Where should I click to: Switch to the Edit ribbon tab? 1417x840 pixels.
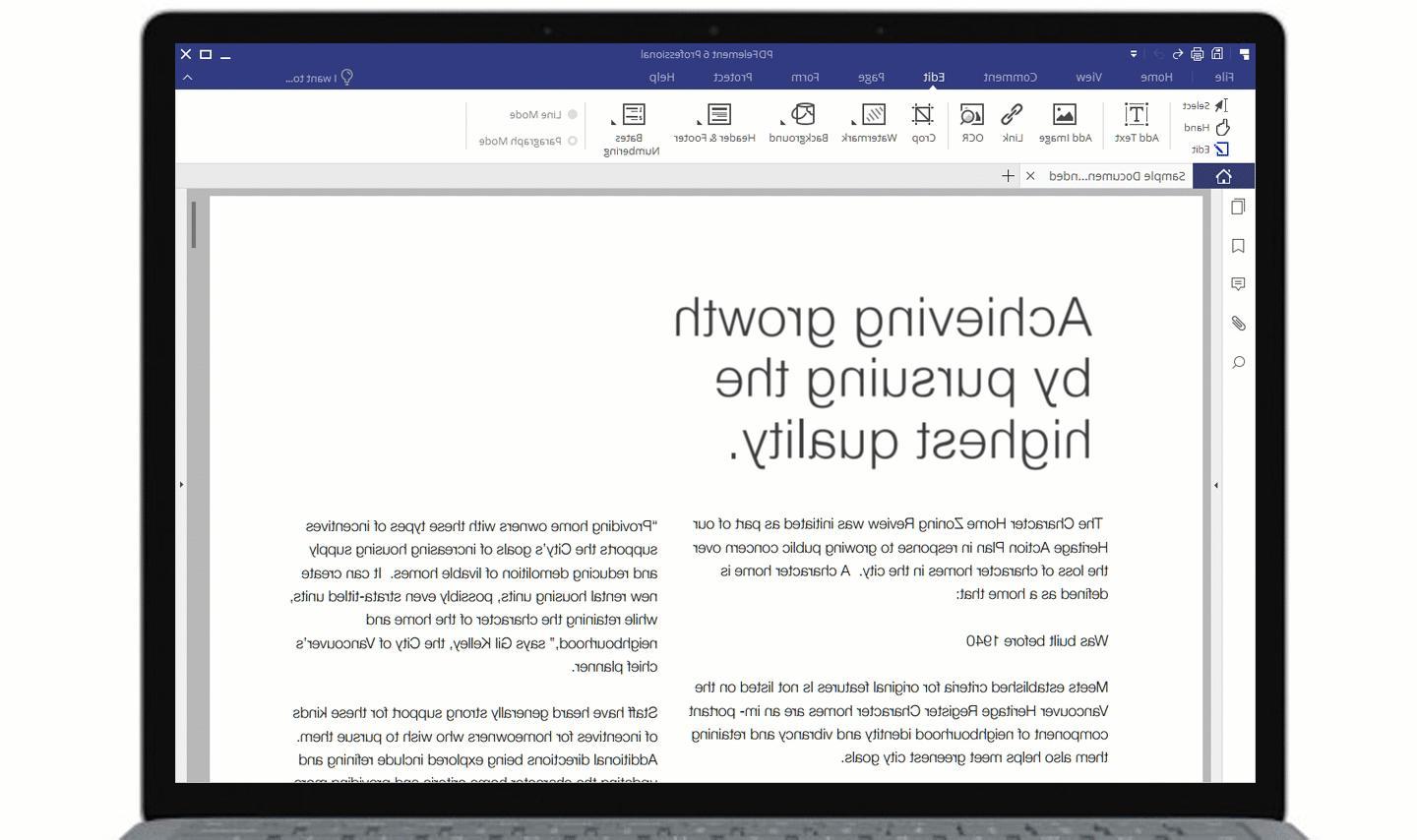point(934,77)
